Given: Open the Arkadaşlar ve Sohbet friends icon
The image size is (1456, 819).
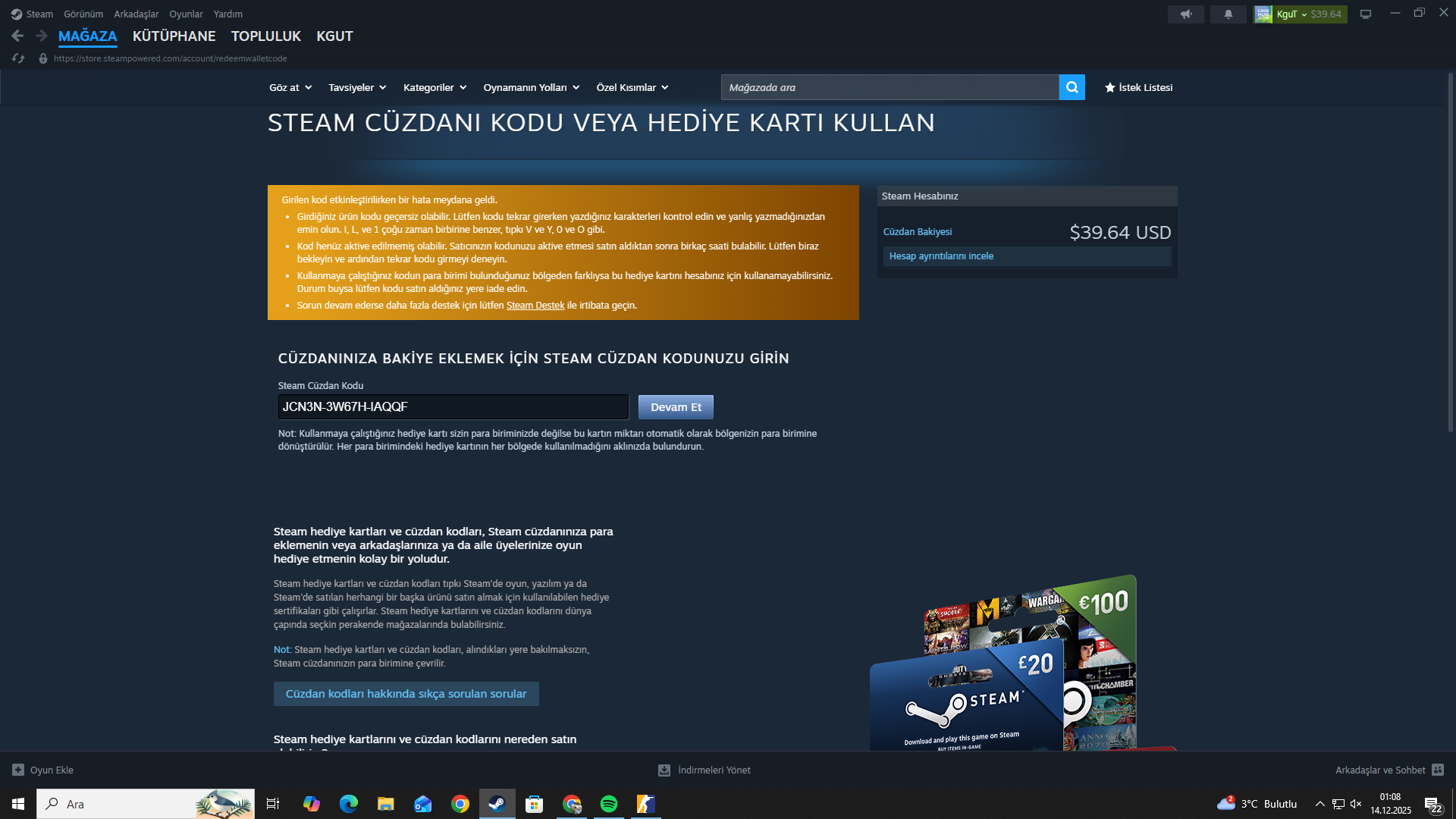Looking at the screenshot, I should [1438, 770].
